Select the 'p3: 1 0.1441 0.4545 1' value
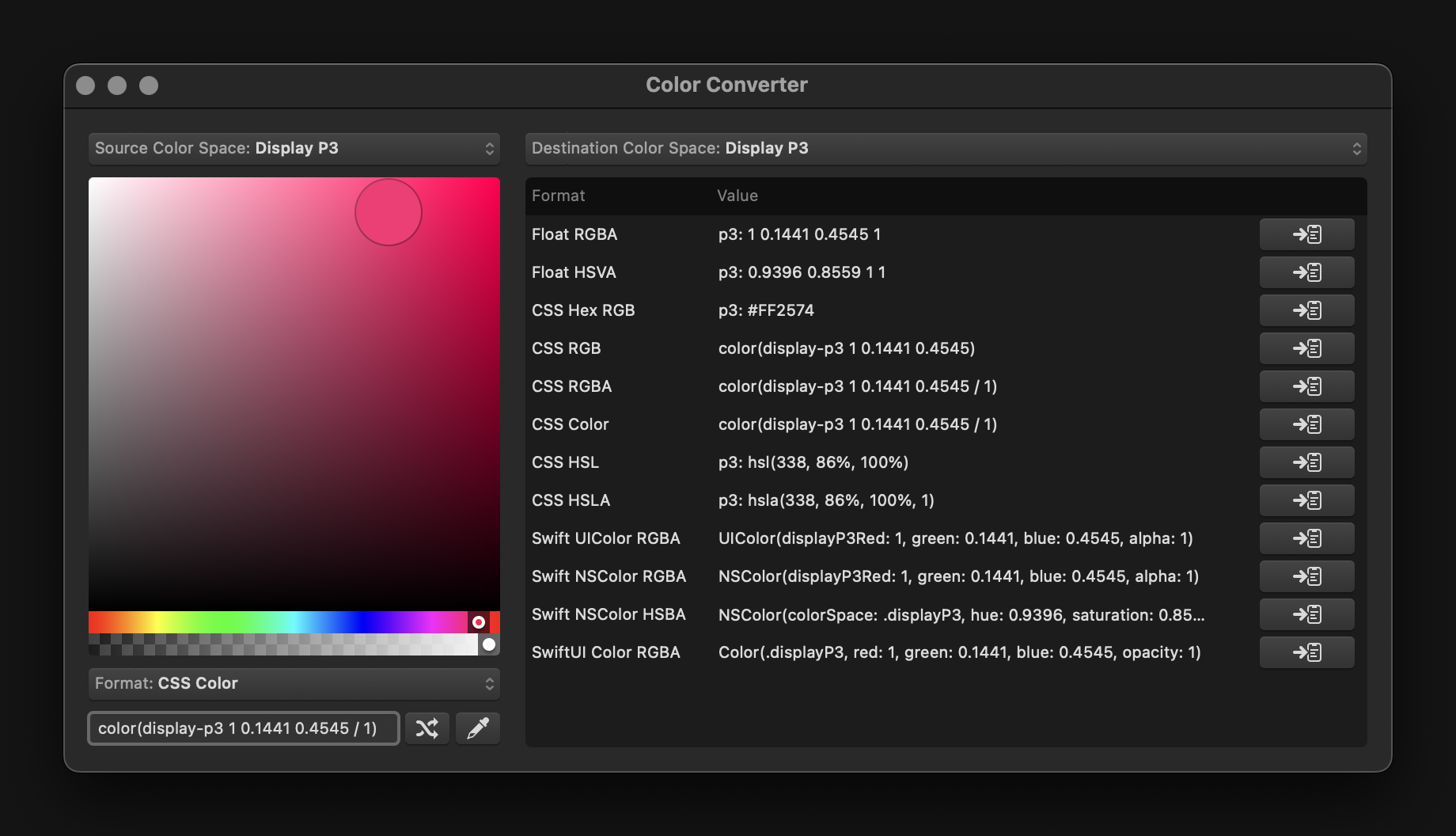 click(x=799, y=234)
